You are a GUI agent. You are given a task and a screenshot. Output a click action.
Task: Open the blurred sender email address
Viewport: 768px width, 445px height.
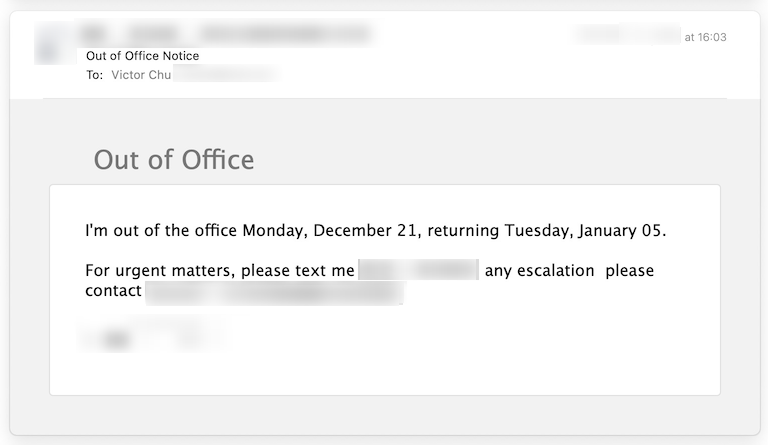284,34
